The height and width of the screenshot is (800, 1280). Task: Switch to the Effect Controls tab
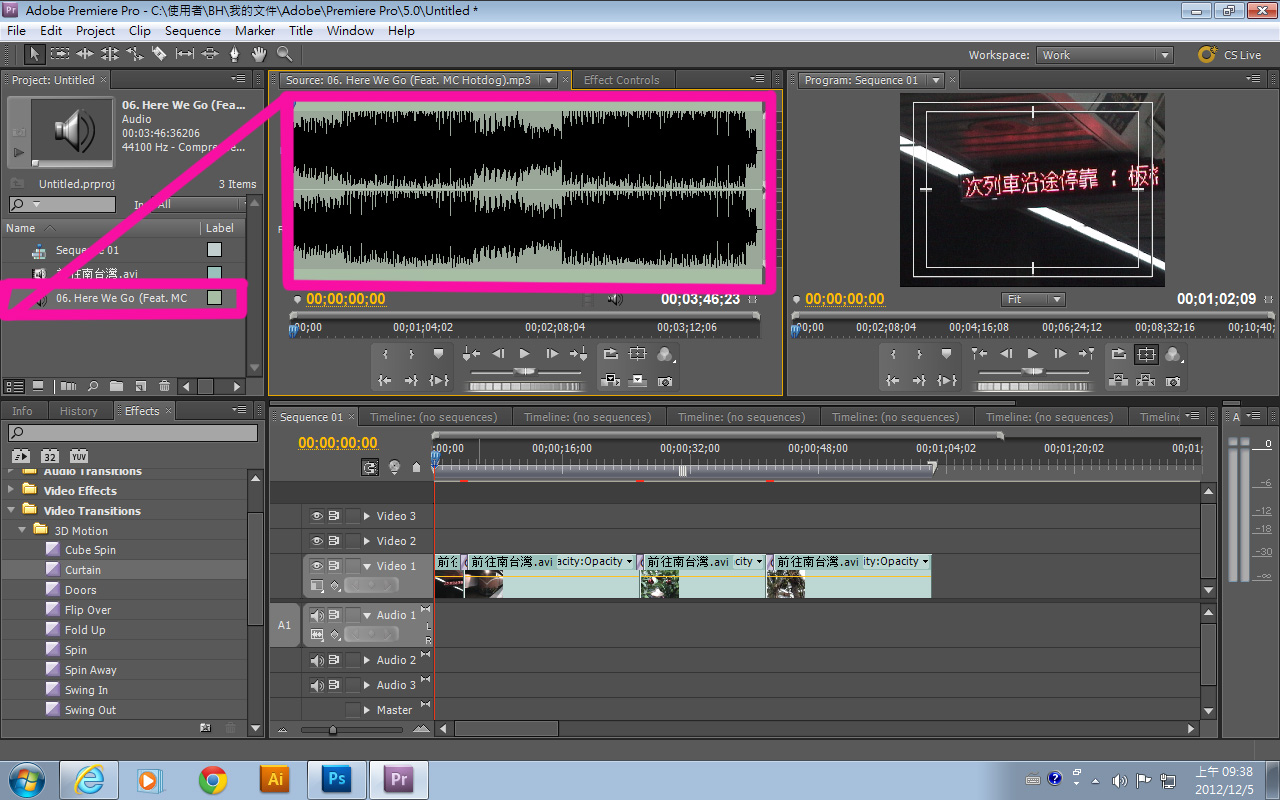(x=621, y=80)
